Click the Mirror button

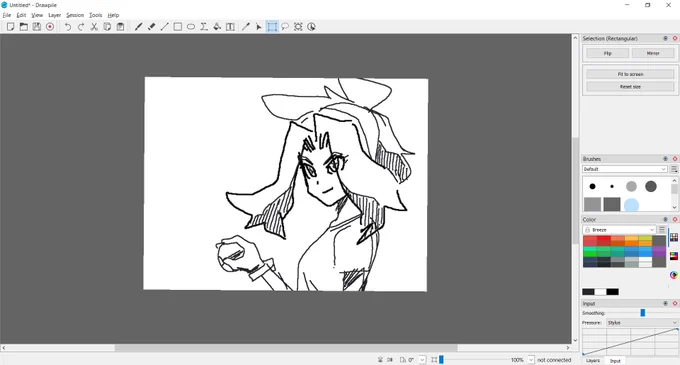coord(653,53)
